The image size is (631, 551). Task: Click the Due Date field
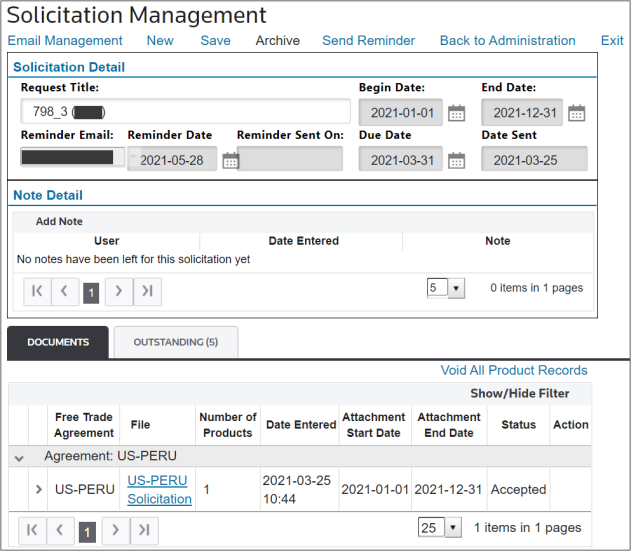pos(401,159)
